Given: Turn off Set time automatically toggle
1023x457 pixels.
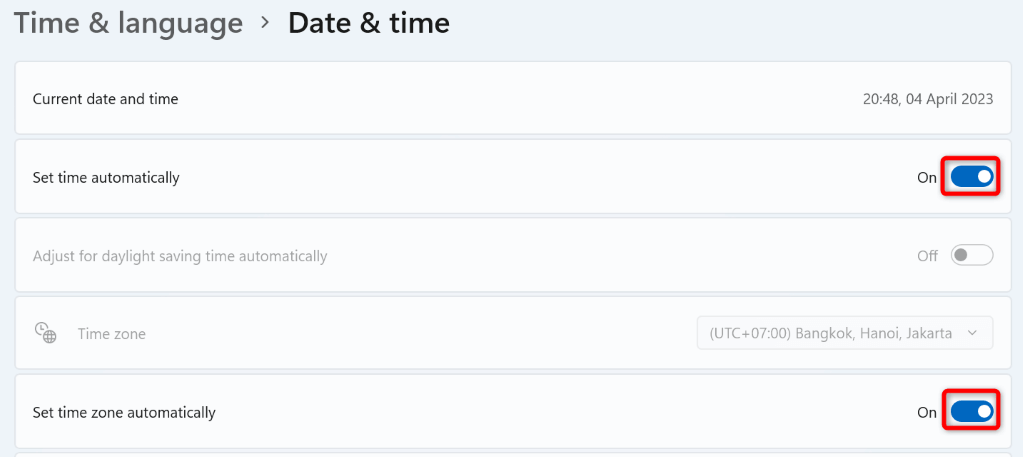Looking at the screenshot, I should [x=971, y=177].
